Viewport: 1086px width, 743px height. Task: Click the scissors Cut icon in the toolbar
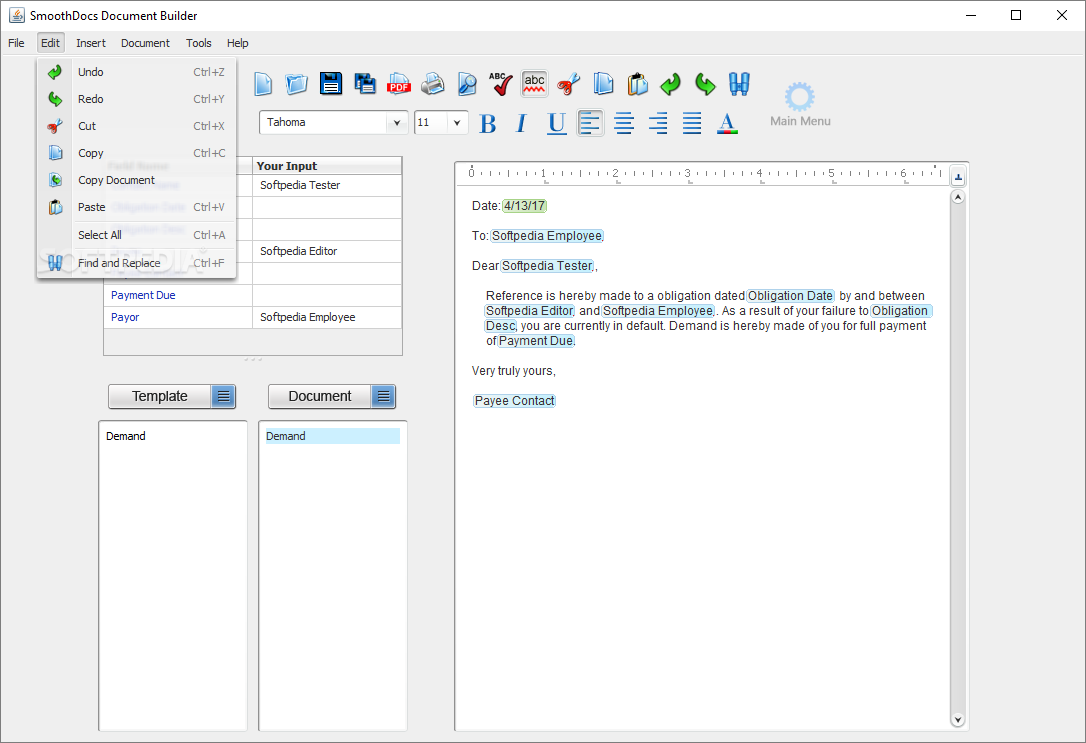[x=568, y=84]
